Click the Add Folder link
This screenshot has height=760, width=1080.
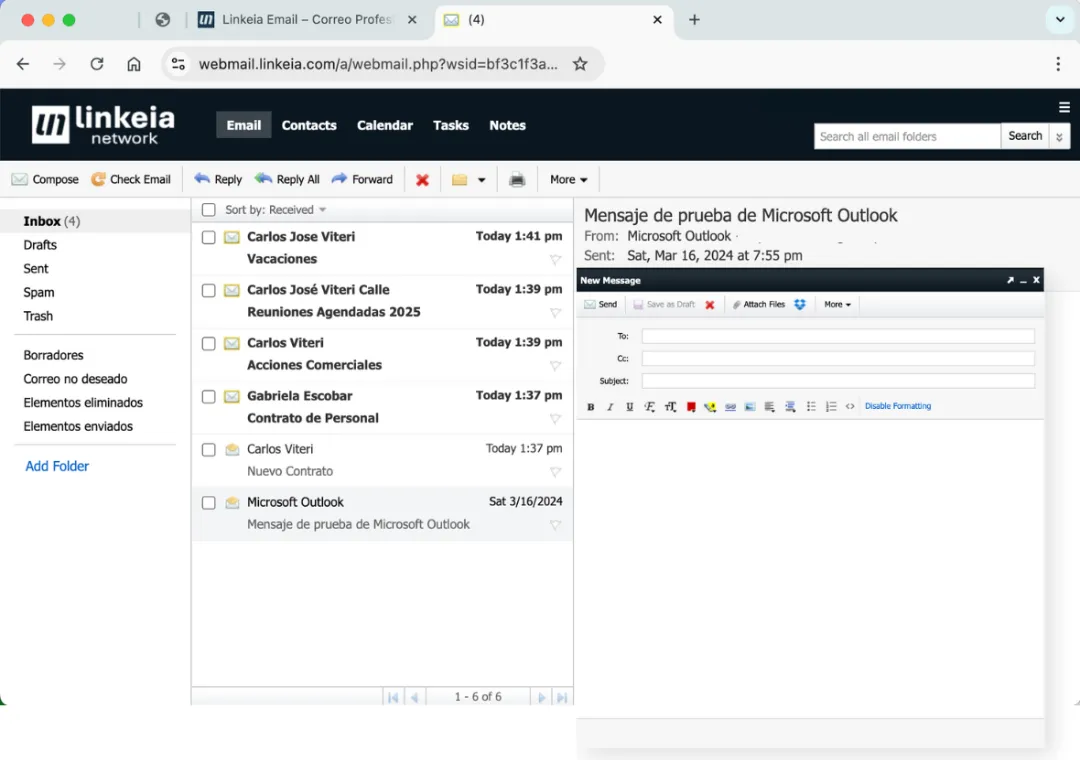coord(57,466)
